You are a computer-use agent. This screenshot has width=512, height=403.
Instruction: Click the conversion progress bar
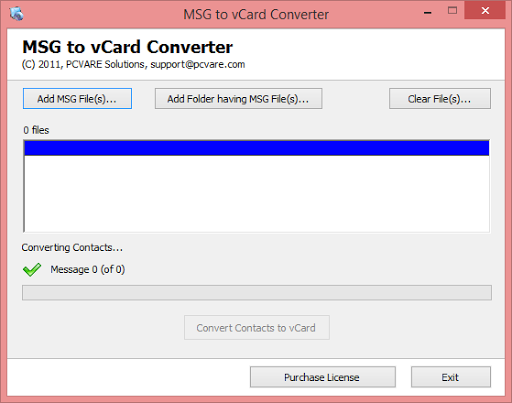257,293
